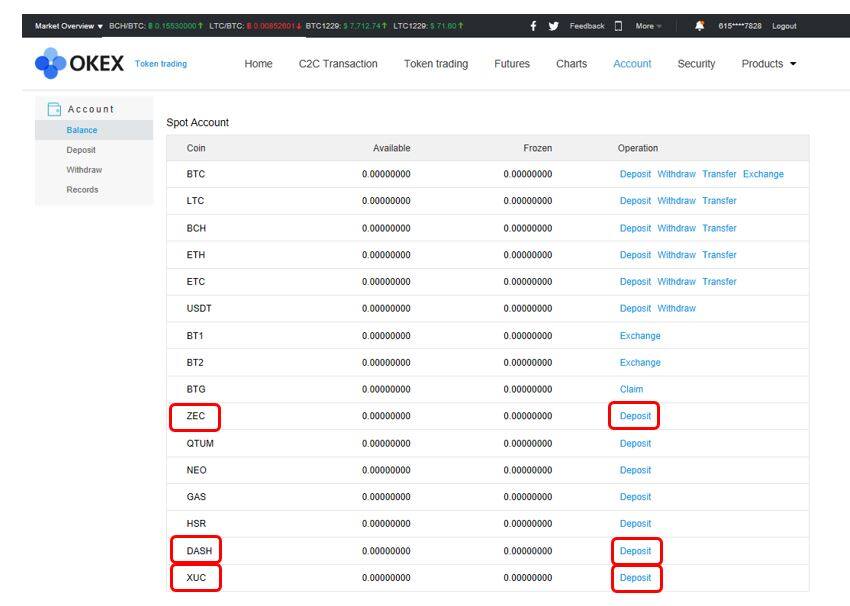Click the Feedback link

587,26
